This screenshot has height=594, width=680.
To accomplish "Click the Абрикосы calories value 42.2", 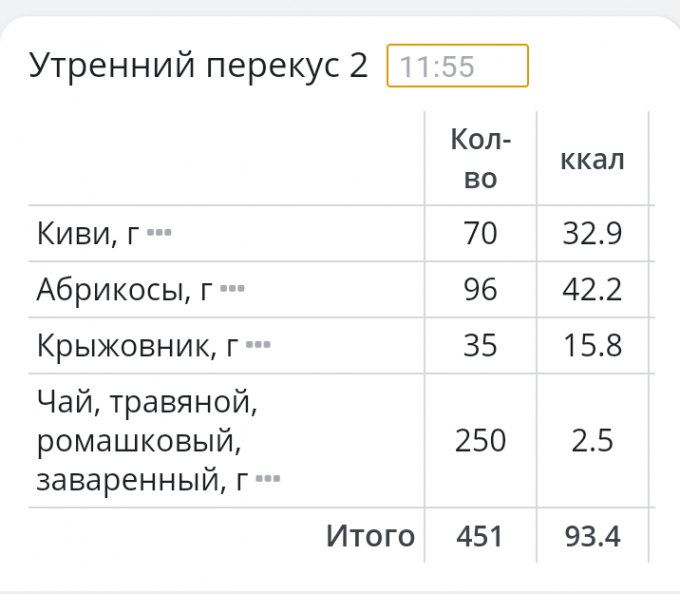I will click(x=593, y=290).
